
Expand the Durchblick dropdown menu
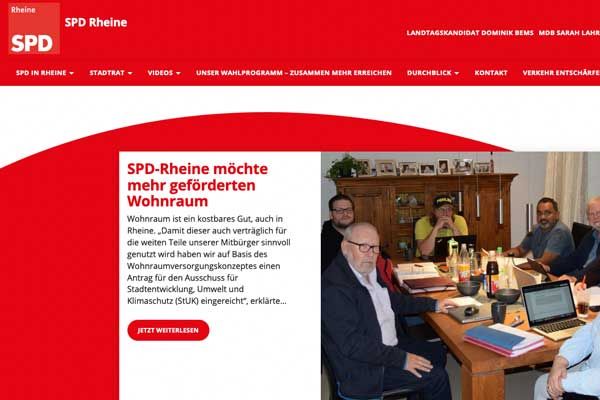click(433, 73)
